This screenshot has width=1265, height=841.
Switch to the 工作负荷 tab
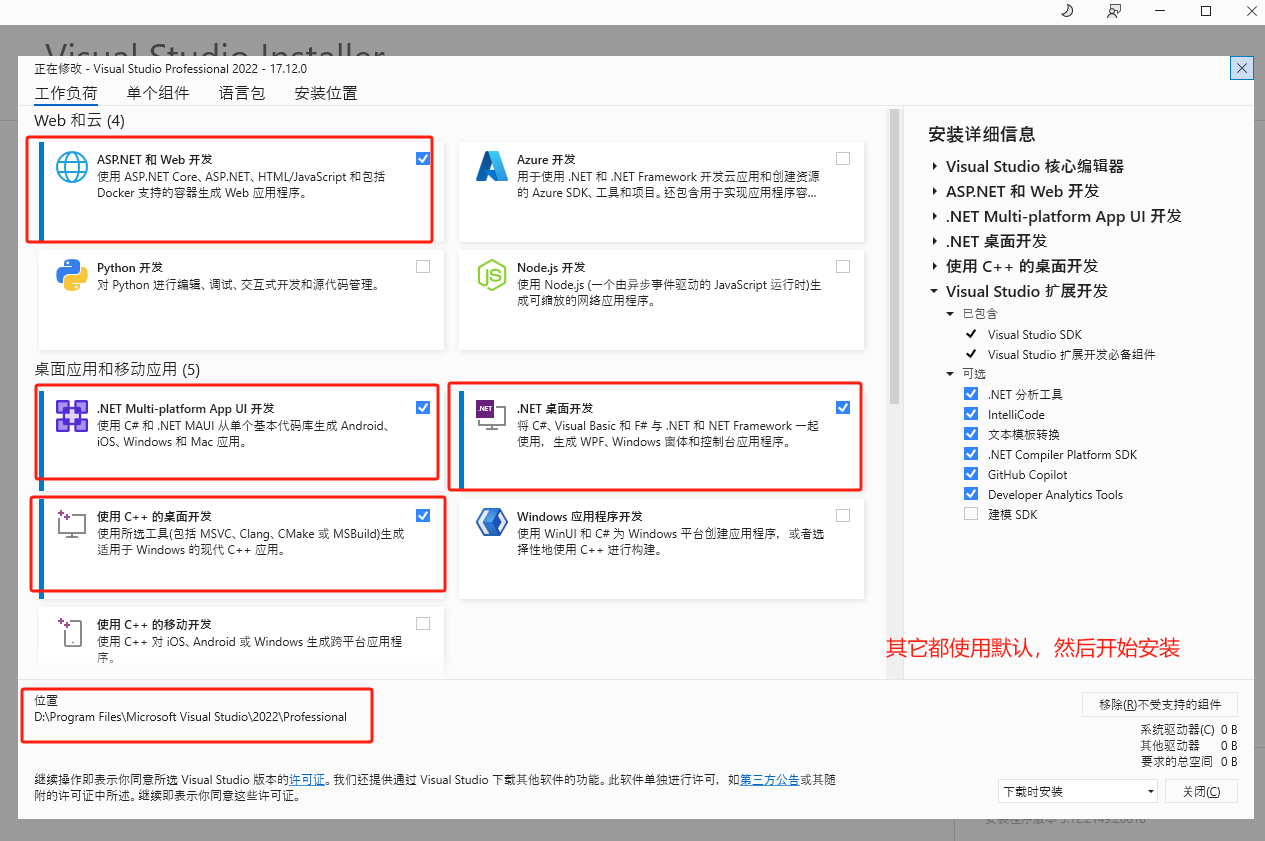coord(66,94)
